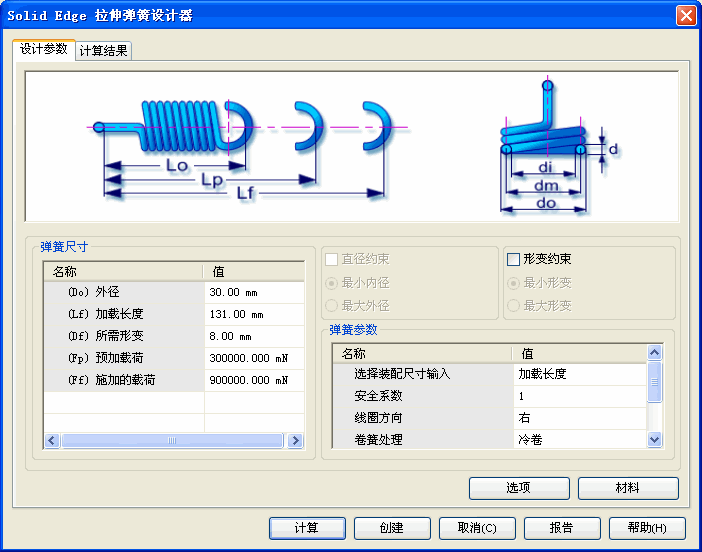The width and height of the screenshot is (702, 552).
Task: Select the 设计参数 tab
Action: [43, 49]
